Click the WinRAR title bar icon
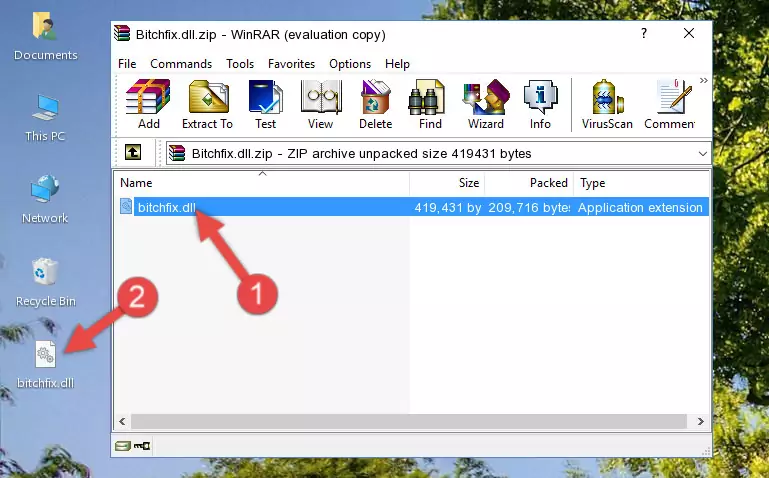Screen dimensions: 769x478 pos(122,33)
